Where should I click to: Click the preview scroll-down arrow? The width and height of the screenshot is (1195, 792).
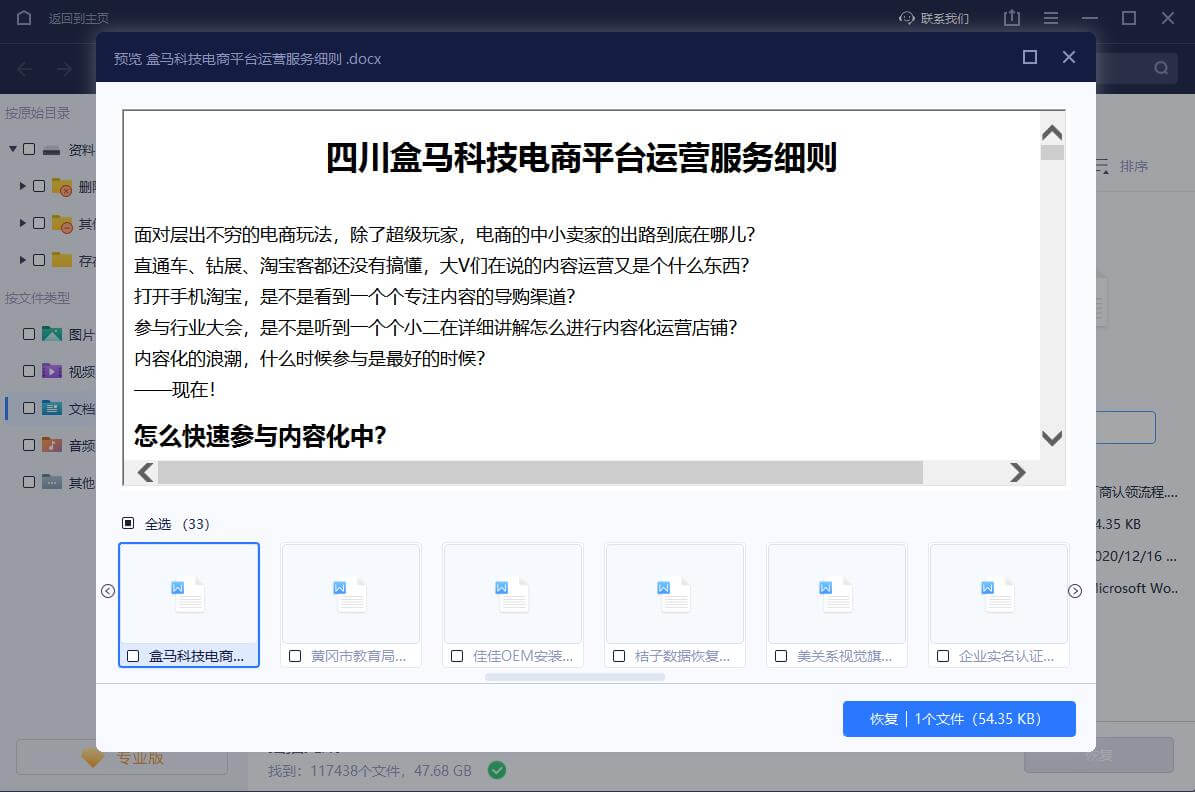(x=1052, y=438)
